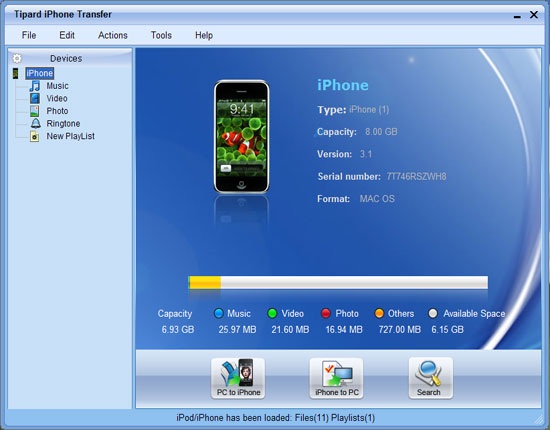Screen dimensions: 550x430
Task: Open the Search magnifier button
Action: 431,378
